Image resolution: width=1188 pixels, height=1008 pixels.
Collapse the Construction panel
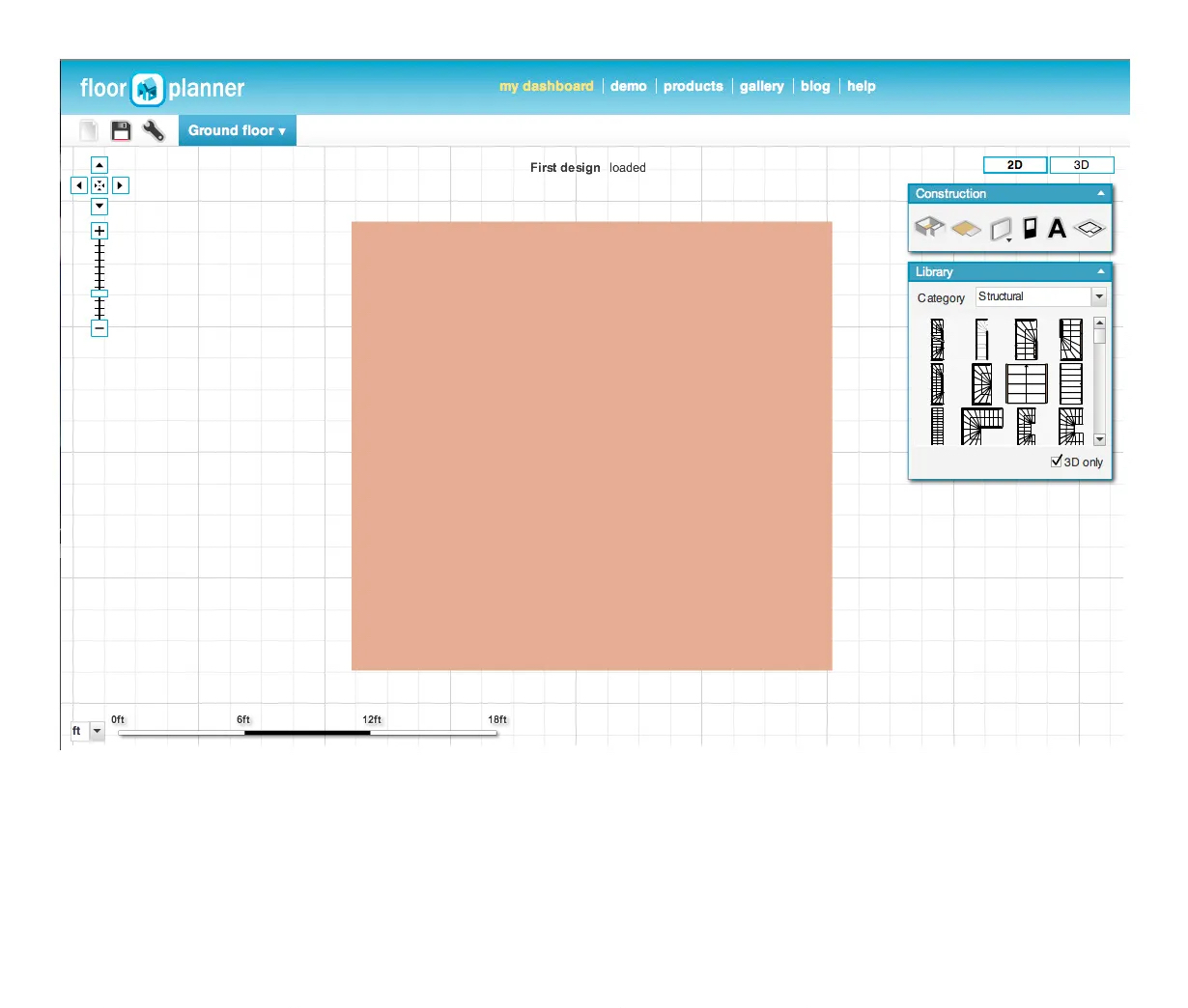click(x=1100, y=193)
